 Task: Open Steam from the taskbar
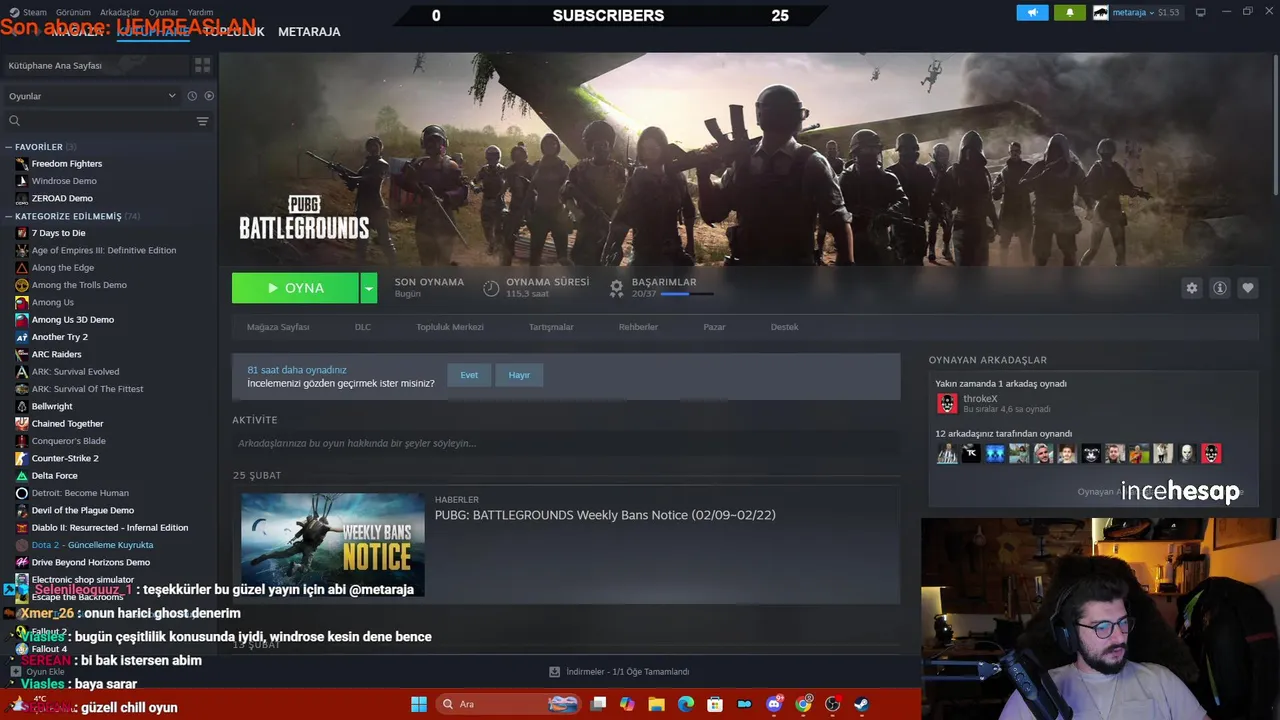[x=861, y=704]
